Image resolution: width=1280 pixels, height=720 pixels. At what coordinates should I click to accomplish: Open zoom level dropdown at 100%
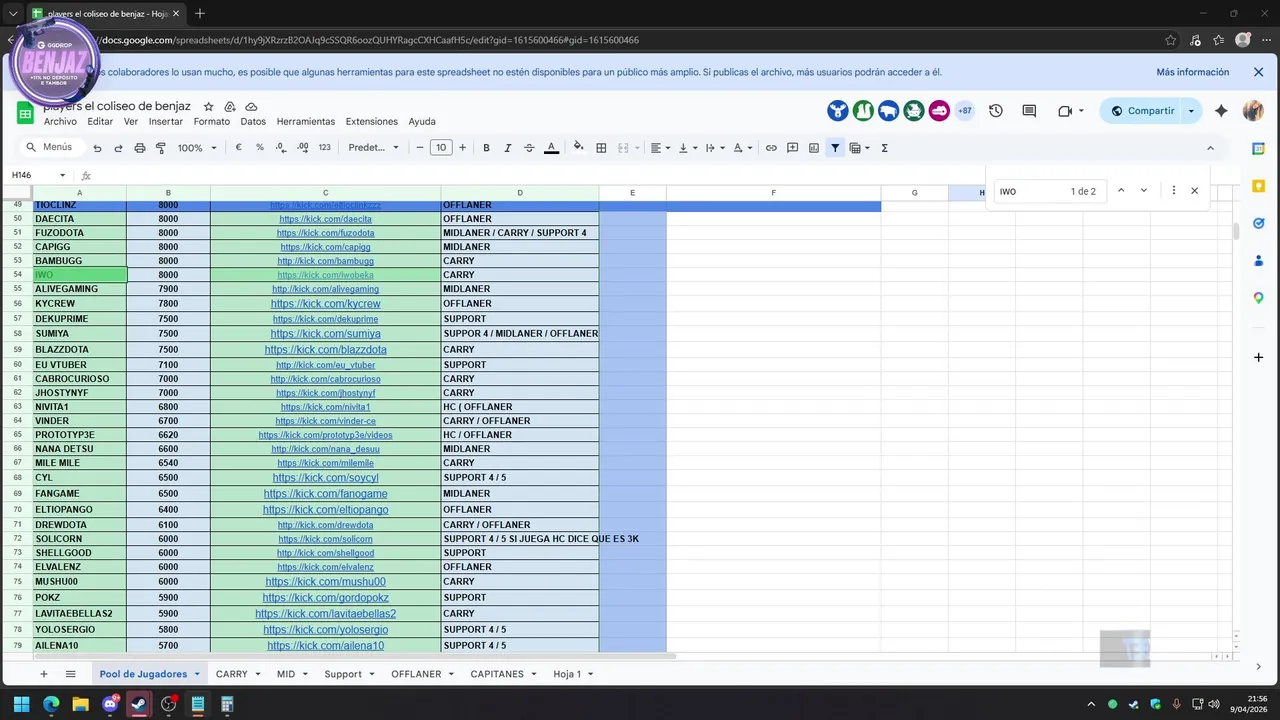pos(197,148)
